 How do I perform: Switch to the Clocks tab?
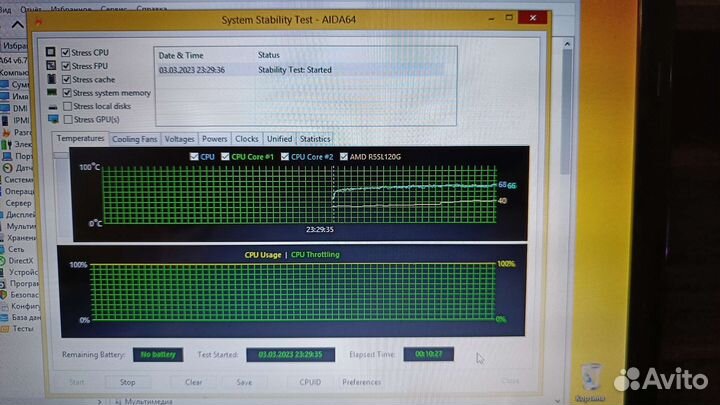pos(247,139)
